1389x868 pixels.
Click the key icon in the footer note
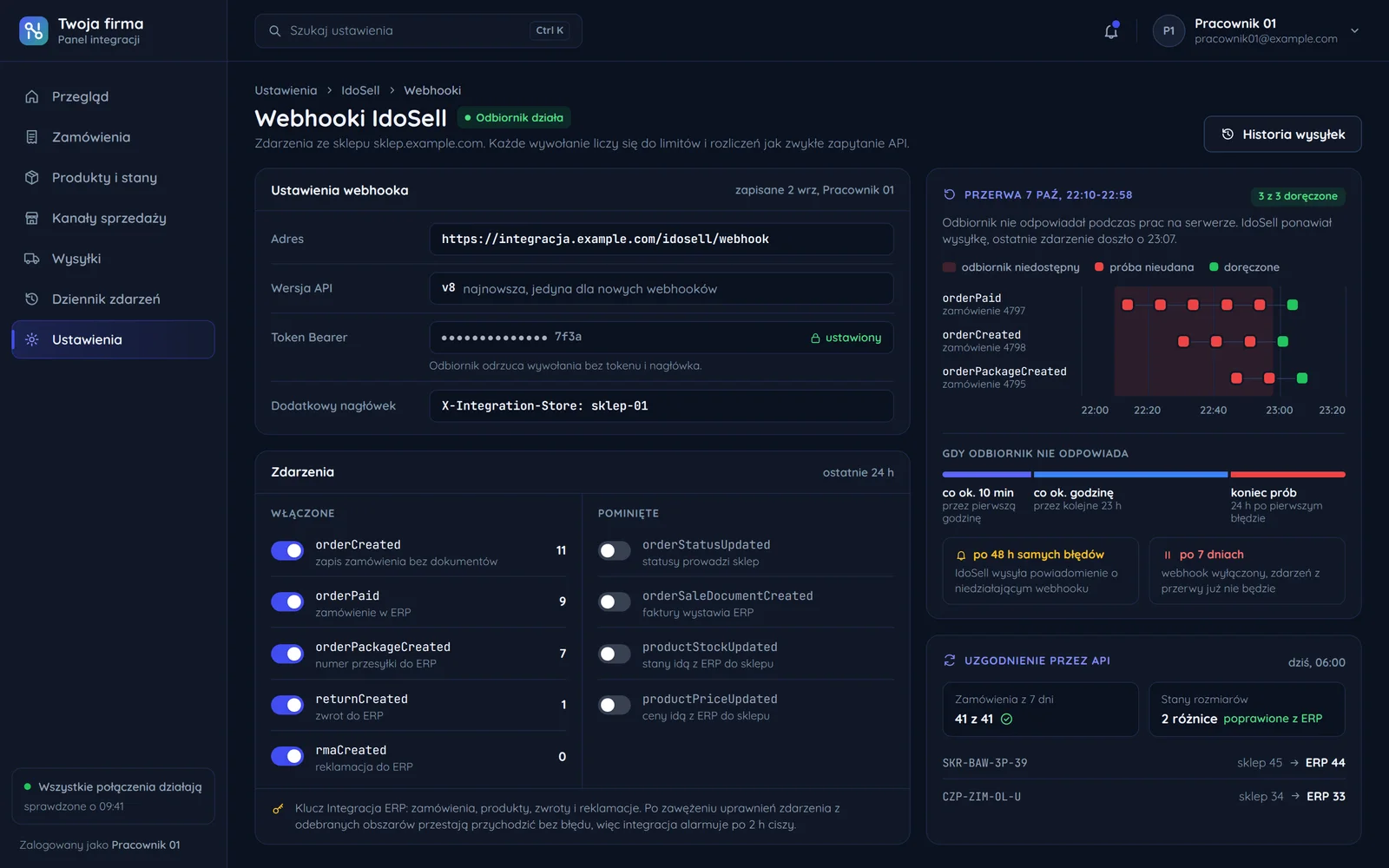278,809
